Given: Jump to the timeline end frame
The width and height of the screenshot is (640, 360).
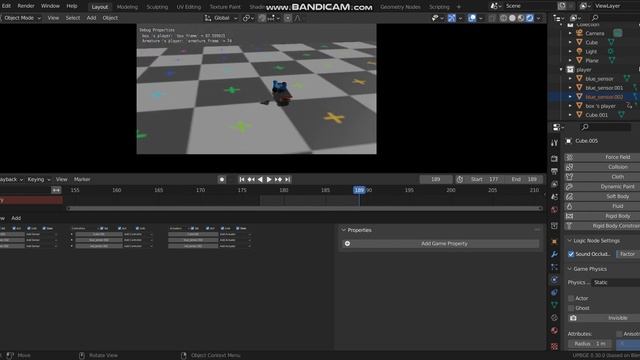Looking at the screenshot, I should (287, 179).
